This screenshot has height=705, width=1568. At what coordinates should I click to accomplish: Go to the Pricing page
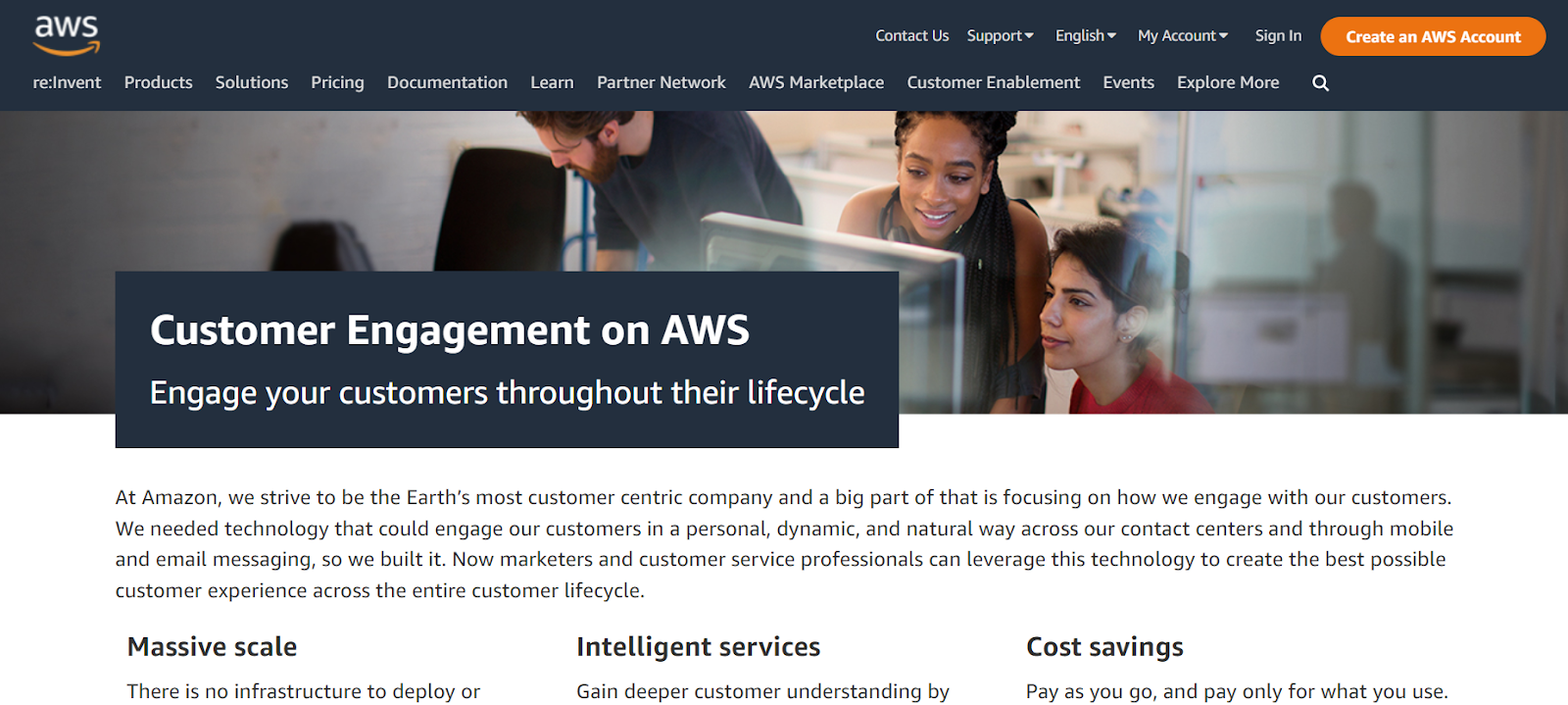coord(337,82)
